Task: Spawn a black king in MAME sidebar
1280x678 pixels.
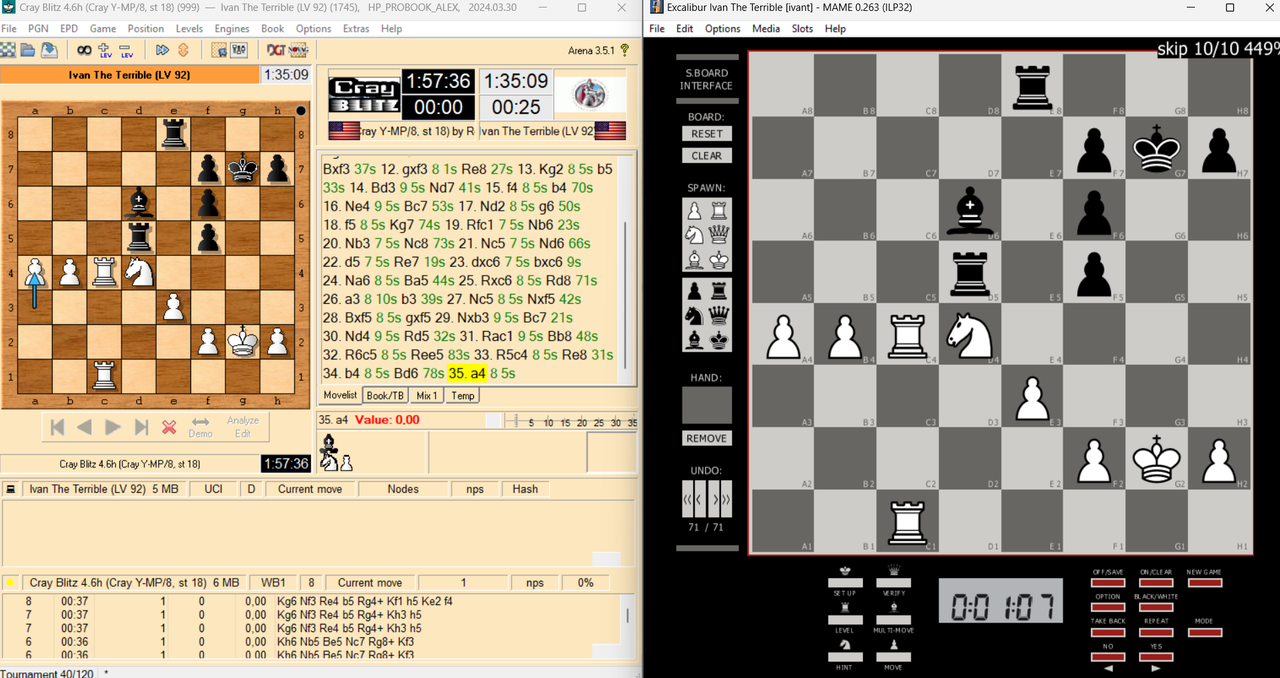Action: (718, 340)
